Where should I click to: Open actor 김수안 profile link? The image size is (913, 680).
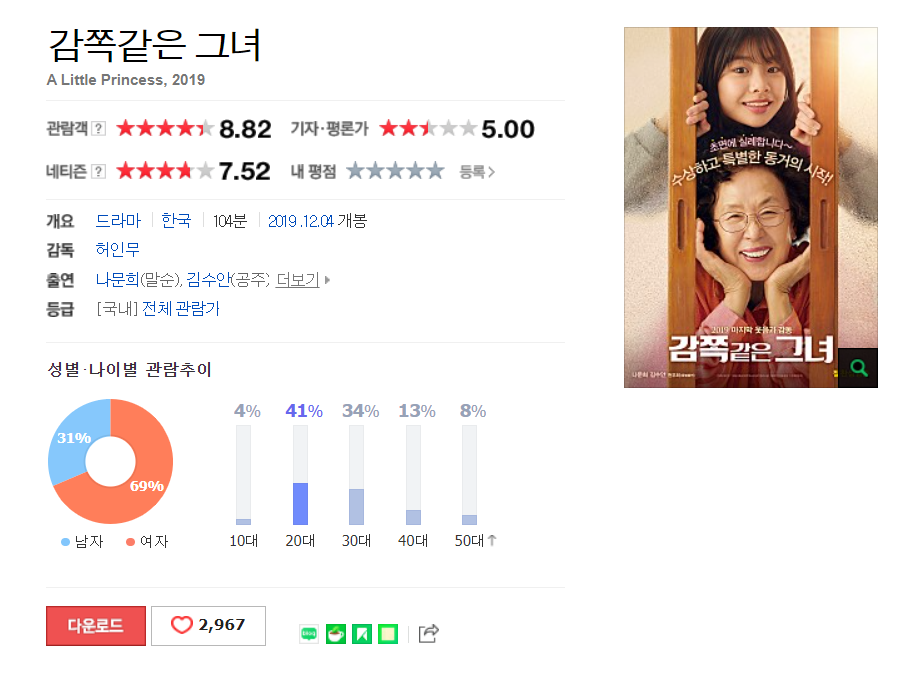(x=208, y=280)
